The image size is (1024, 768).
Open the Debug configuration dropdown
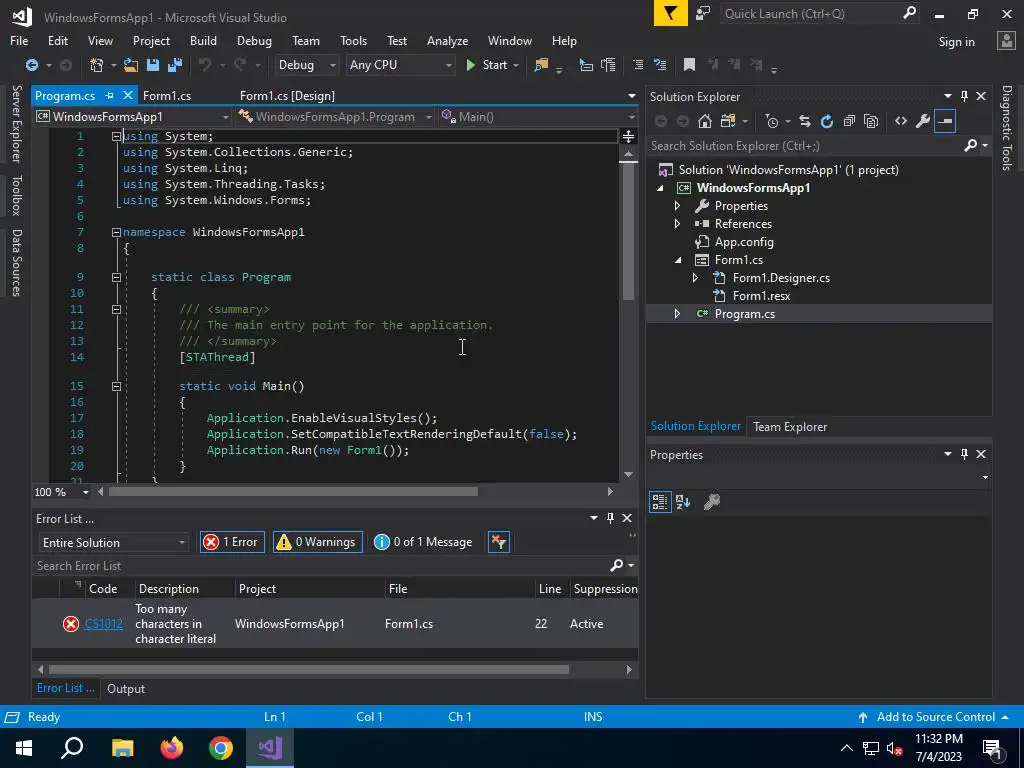pos(306,65)
